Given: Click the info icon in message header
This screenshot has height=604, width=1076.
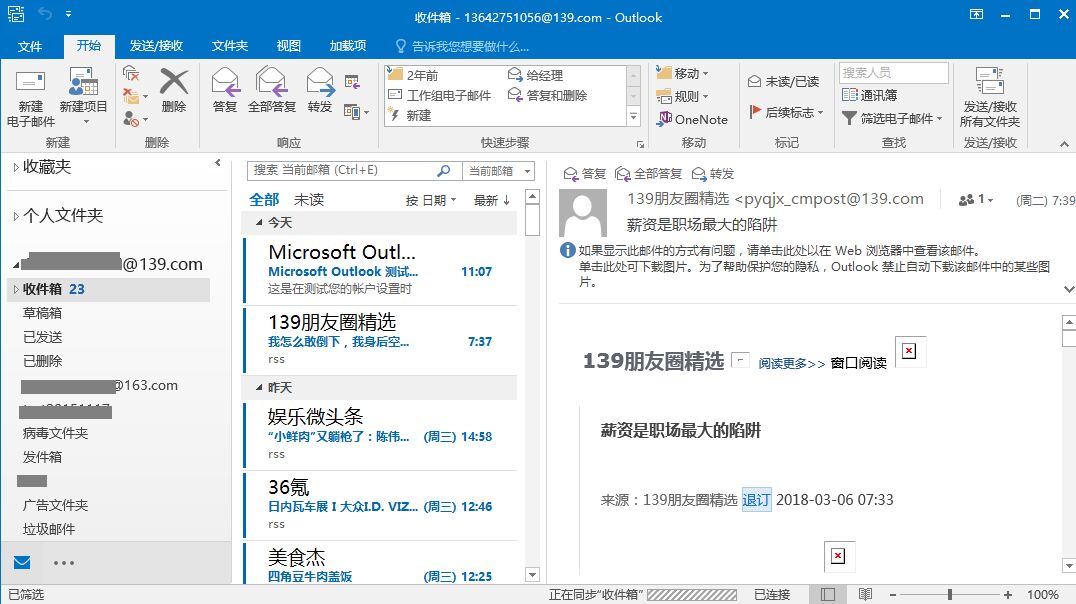Looking at the screenshot, I should [x=568, y=251].
